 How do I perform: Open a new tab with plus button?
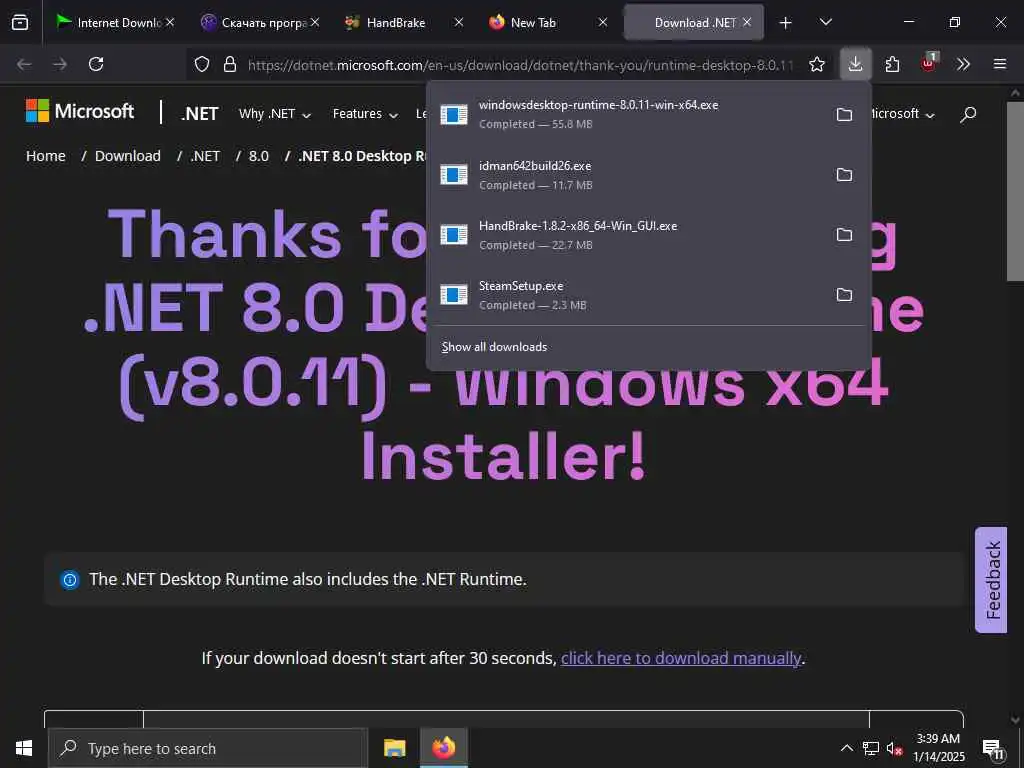785,23
